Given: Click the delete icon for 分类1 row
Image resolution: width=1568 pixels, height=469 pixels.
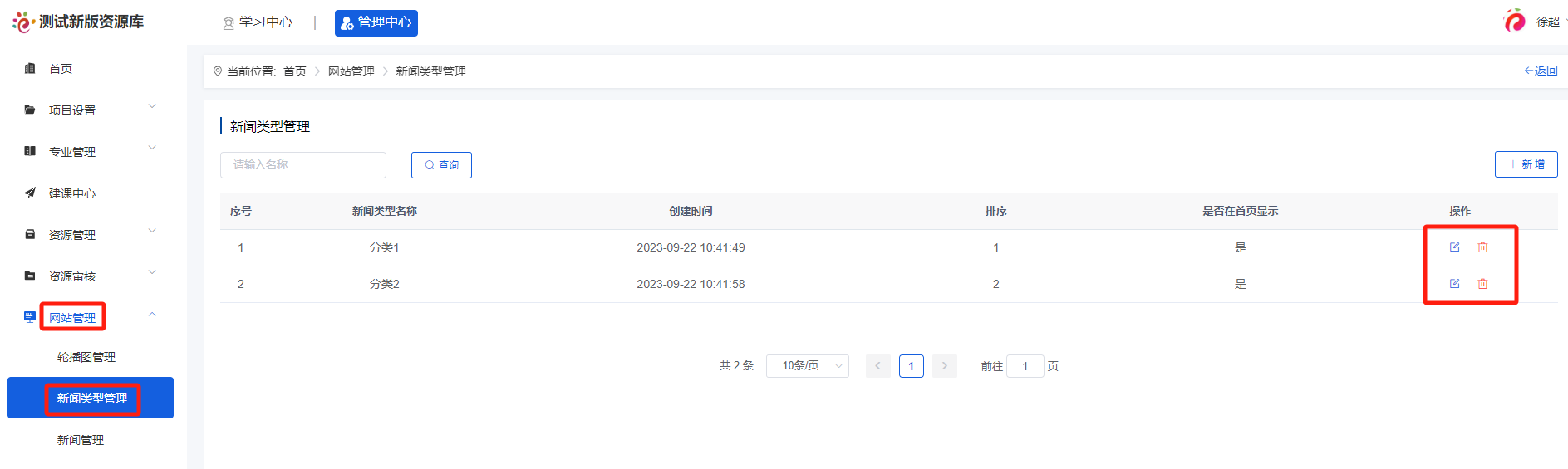Looking at the screenshot, I should tap(1482, 247).
